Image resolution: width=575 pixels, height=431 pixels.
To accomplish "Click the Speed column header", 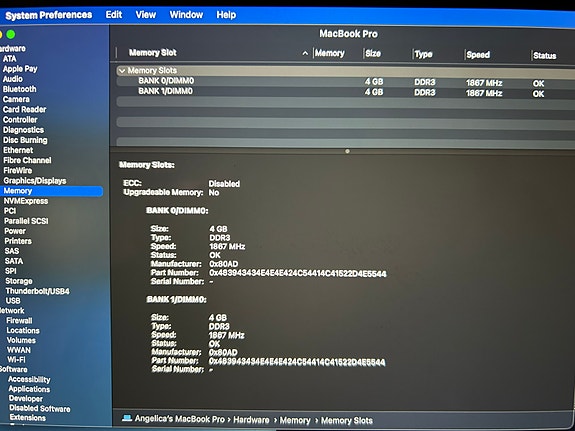I will click(x=478, y=55).
